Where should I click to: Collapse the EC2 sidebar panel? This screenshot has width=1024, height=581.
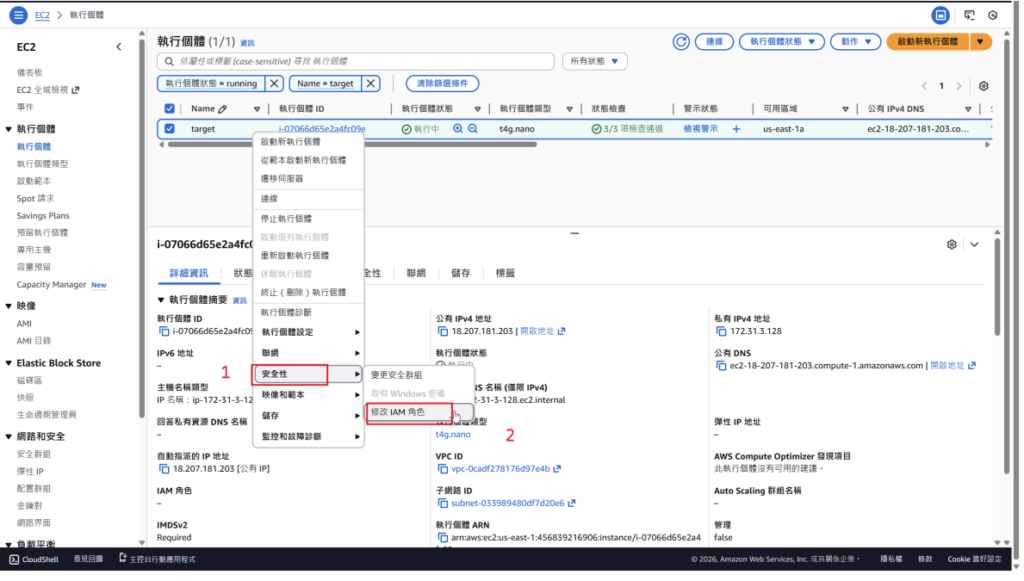pos(118,47)
